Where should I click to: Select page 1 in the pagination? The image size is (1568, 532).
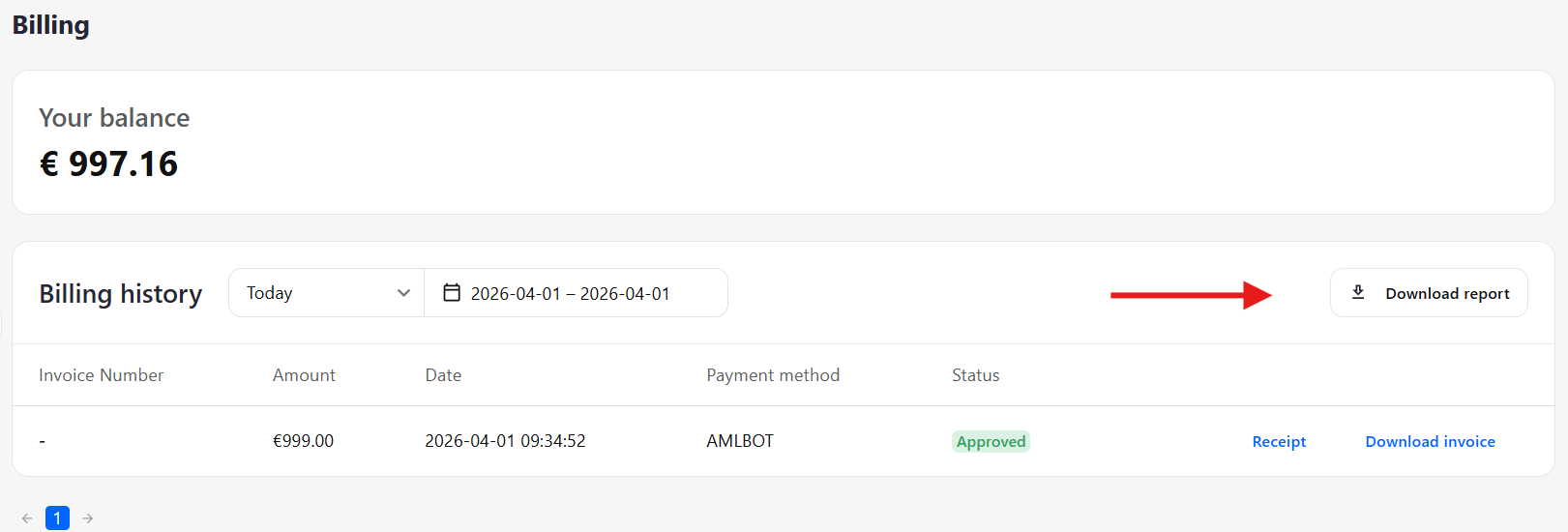pos(57,518)
